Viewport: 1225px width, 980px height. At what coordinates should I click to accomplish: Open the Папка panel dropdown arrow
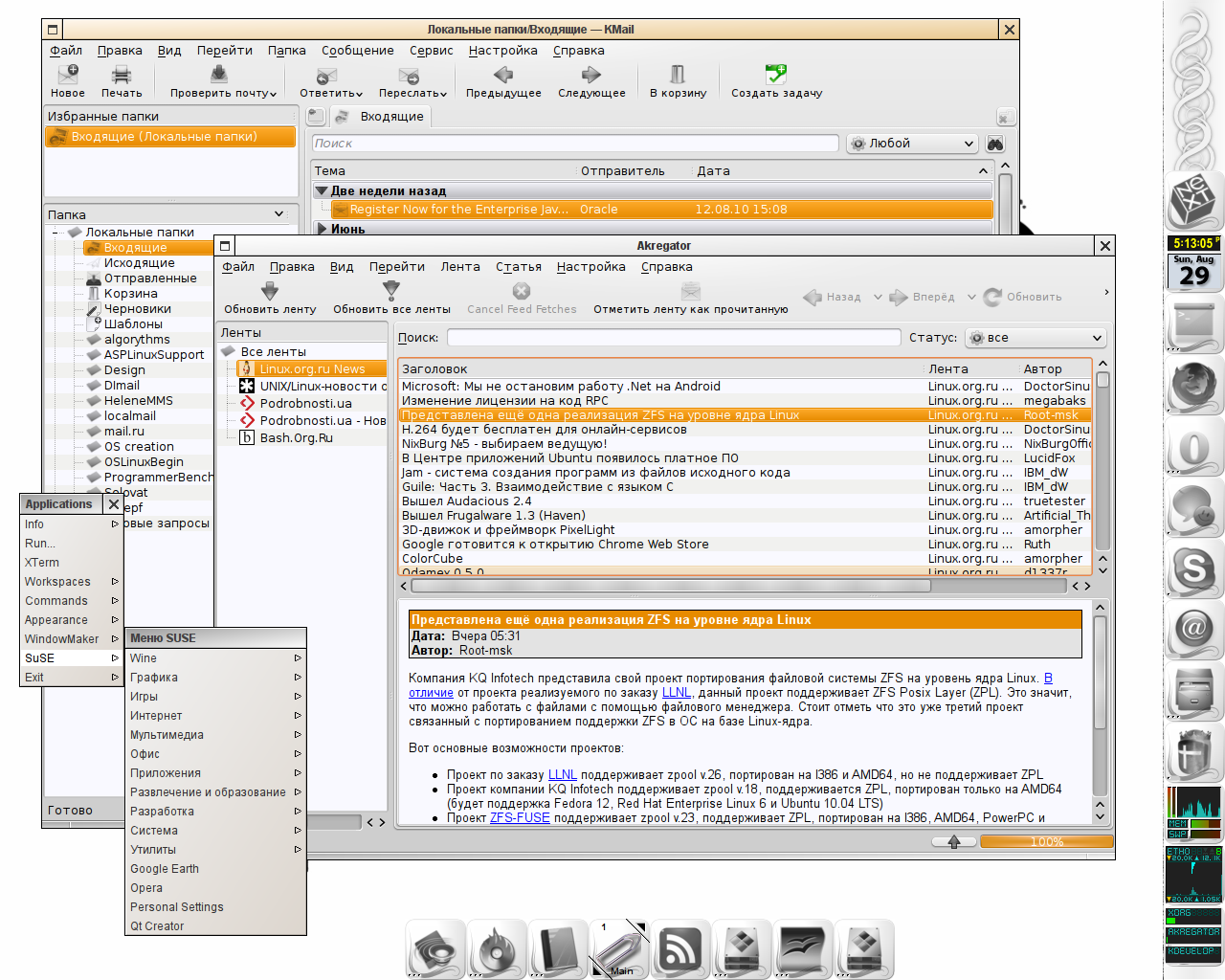[x=278, y=214]
